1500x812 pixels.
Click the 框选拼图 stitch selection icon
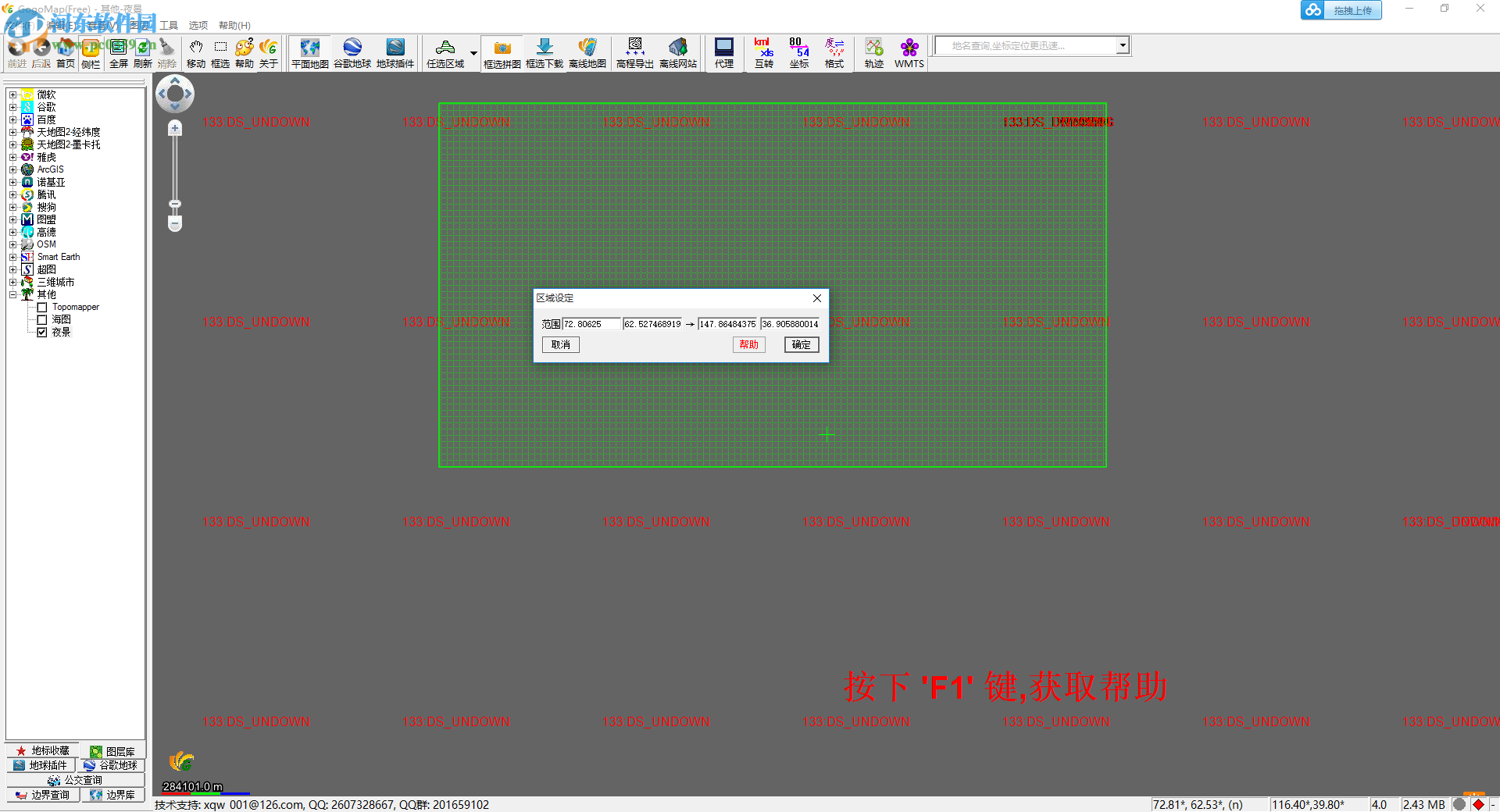tap(502, 53)
